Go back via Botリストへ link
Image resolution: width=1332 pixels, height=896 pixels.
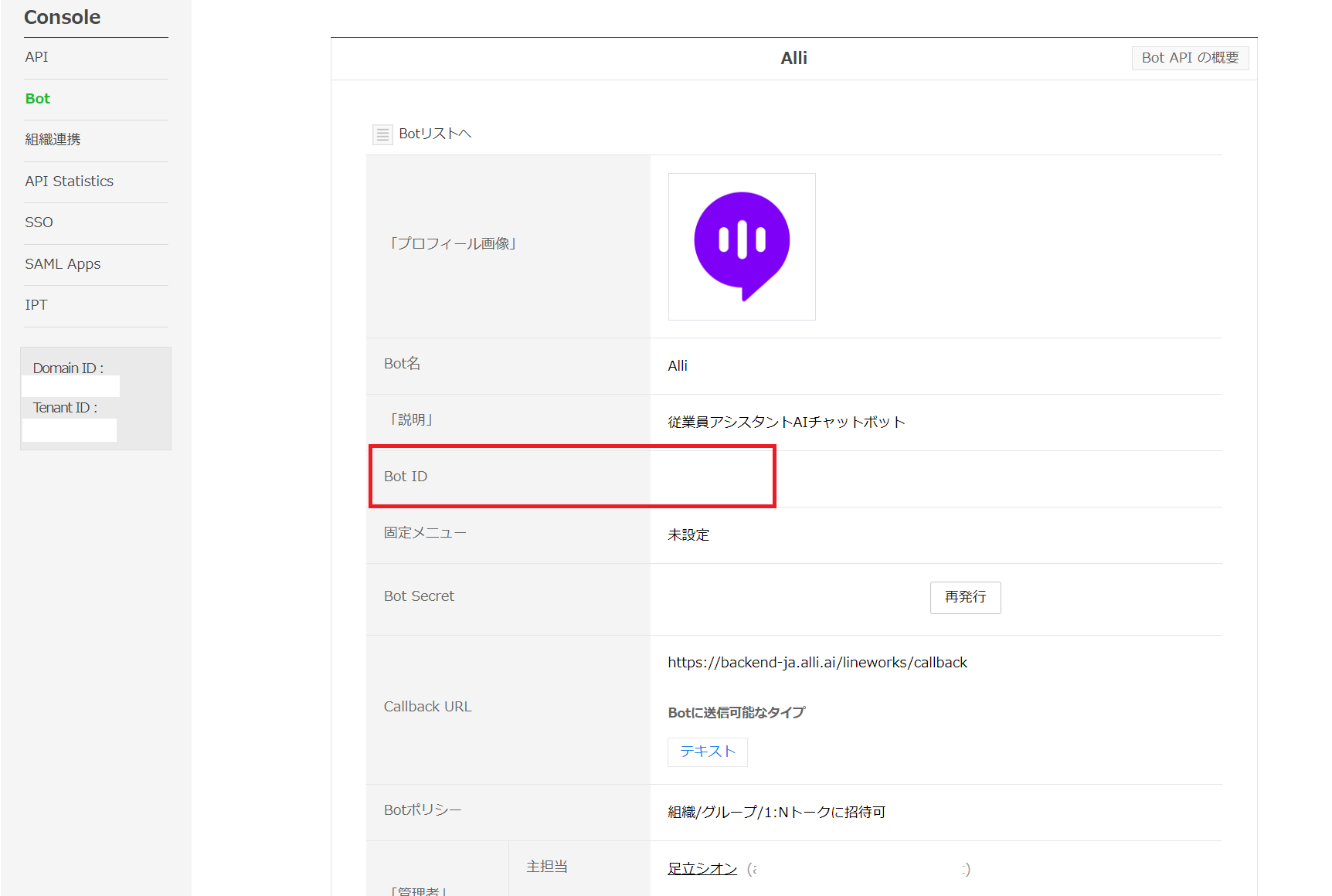[434, 134]
